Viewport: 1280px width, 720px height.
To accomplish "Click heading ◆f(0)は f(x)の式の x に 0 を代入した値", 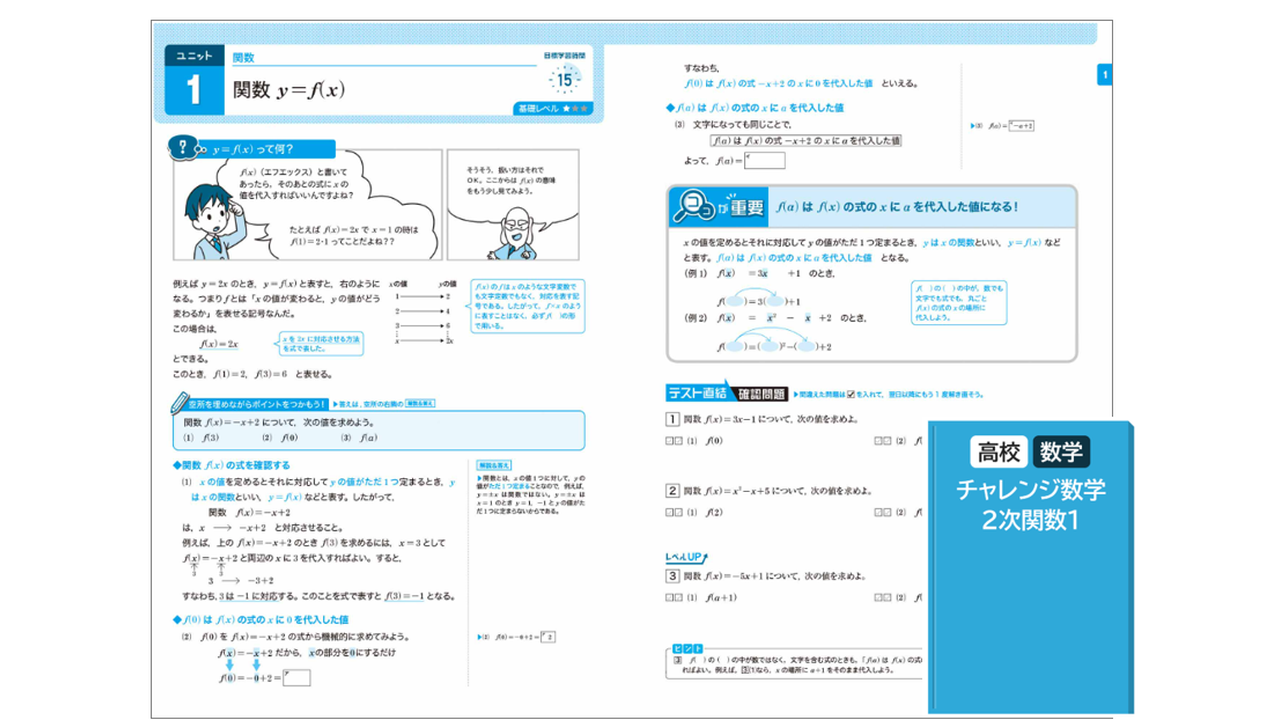I will coord(261,620).
